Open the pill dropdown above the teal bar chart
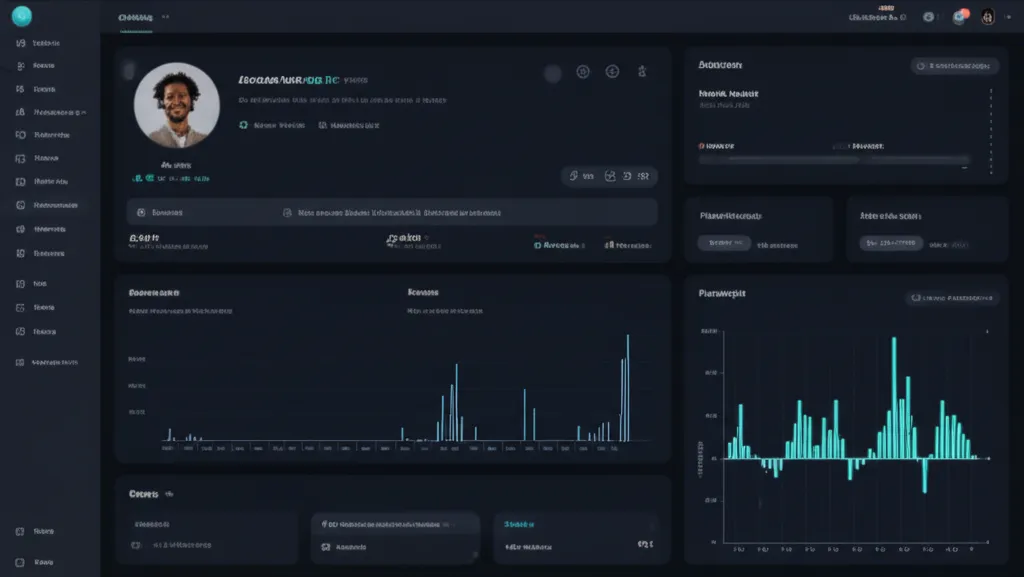 tap(952, 298)
